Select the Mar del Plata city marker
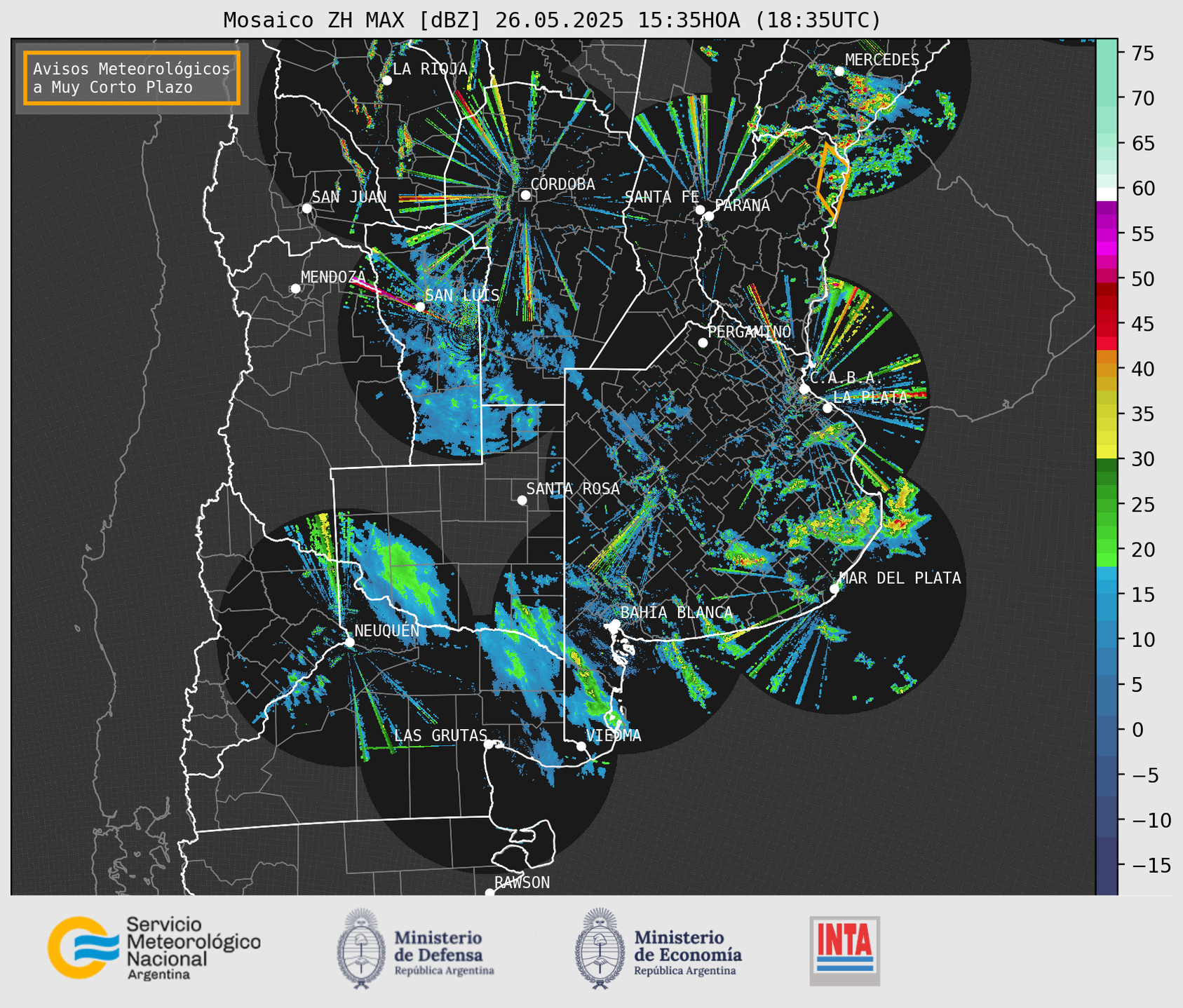 coord(834,589)
